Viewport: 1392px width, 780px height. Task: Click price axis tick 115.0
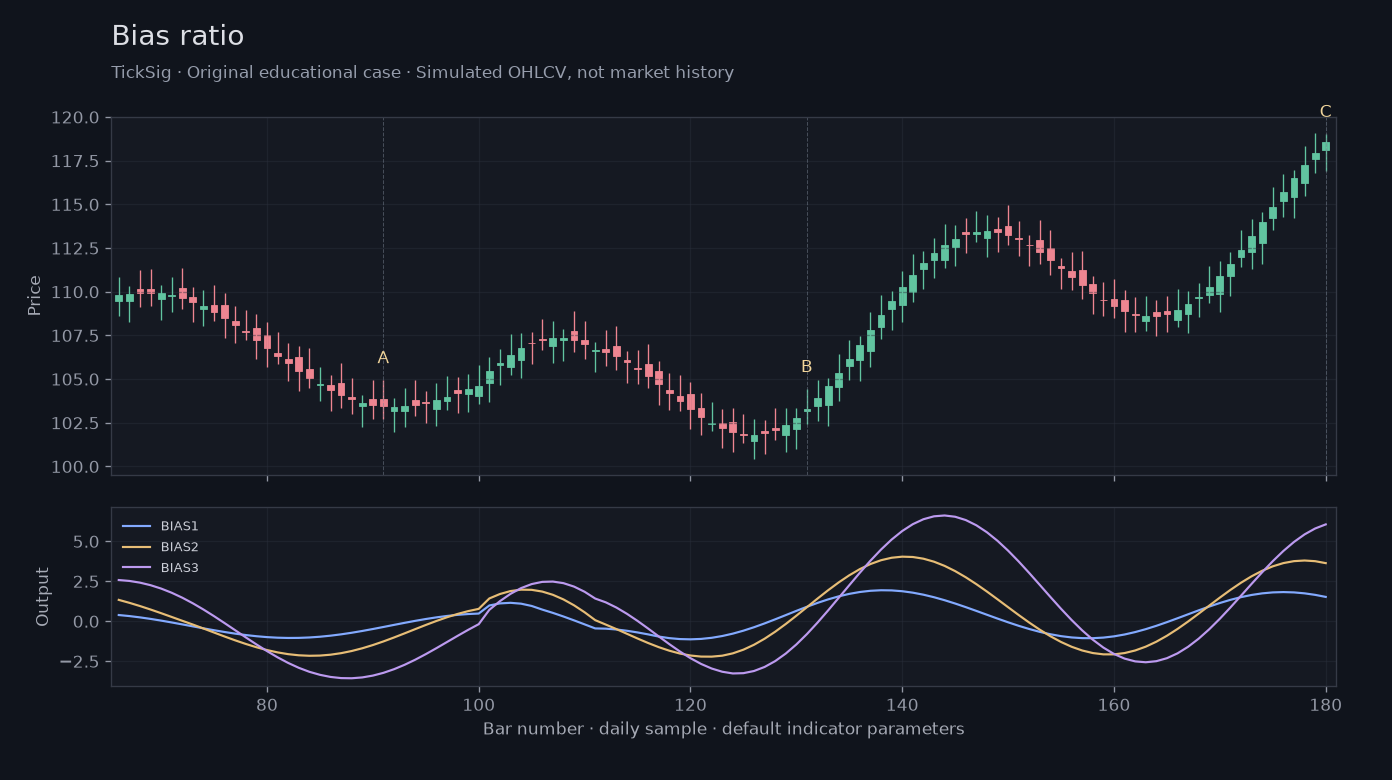[75, 205]
